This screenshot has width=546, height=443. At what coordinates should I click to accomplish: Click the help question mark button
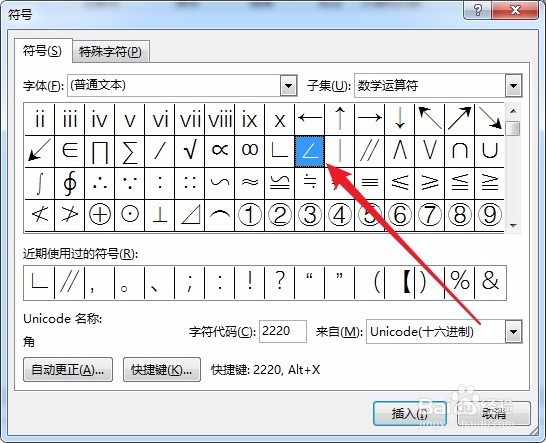pos(477,10)
